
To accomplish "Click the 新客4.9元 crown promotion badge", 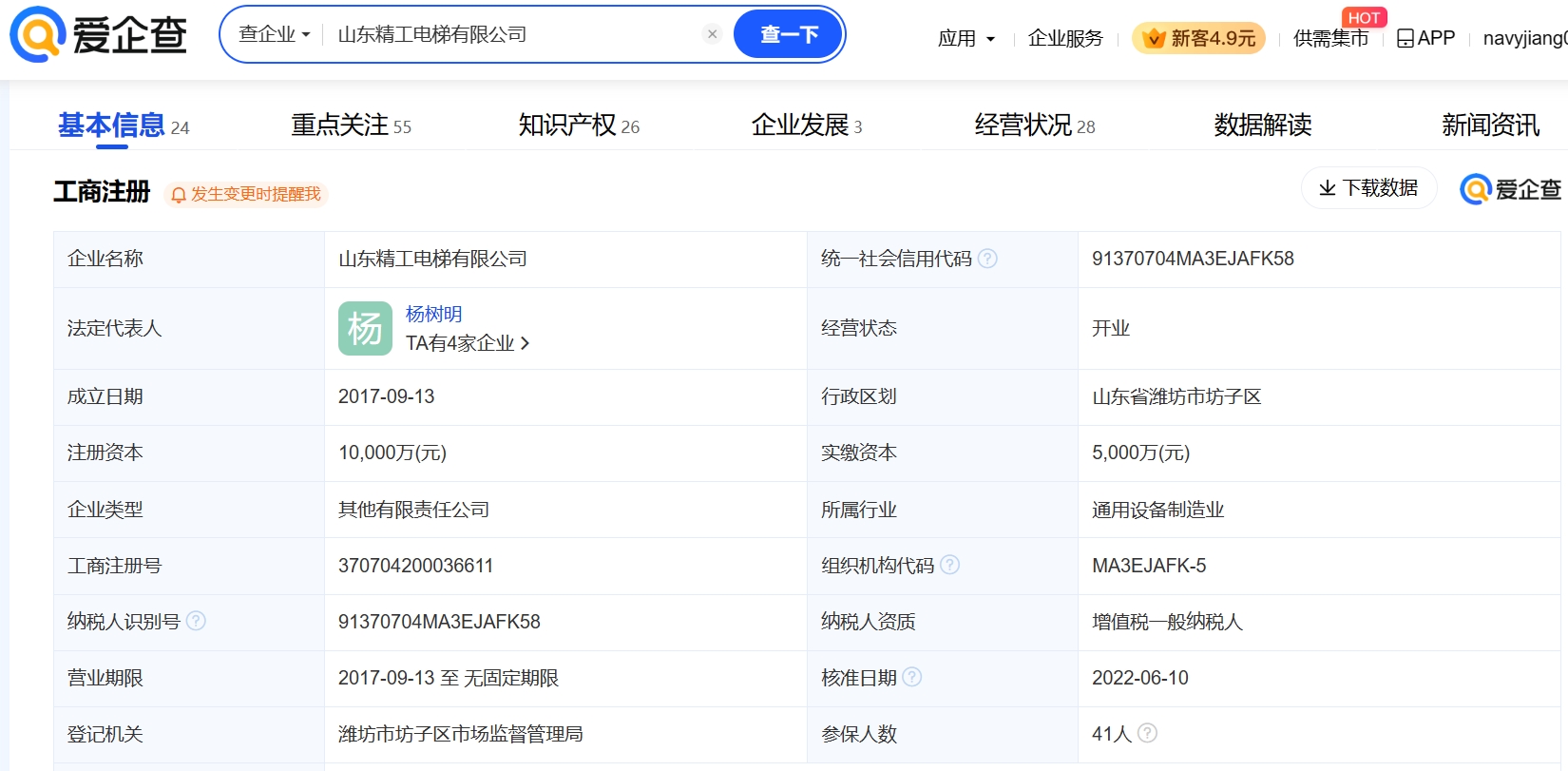I will (1198, 38).
